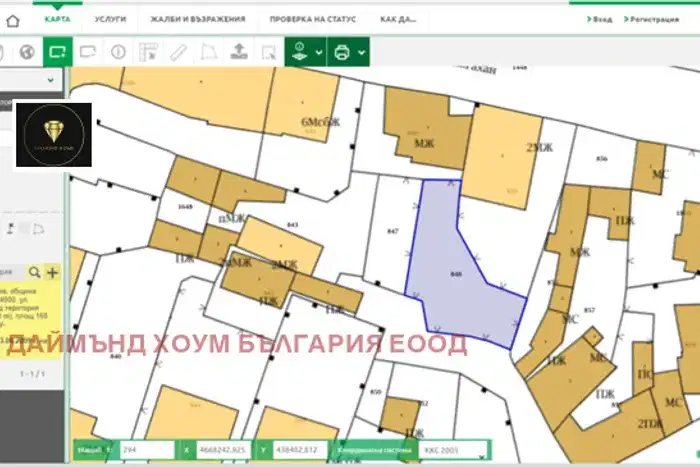Click the scale field showing 294

(x=147, y=450)
